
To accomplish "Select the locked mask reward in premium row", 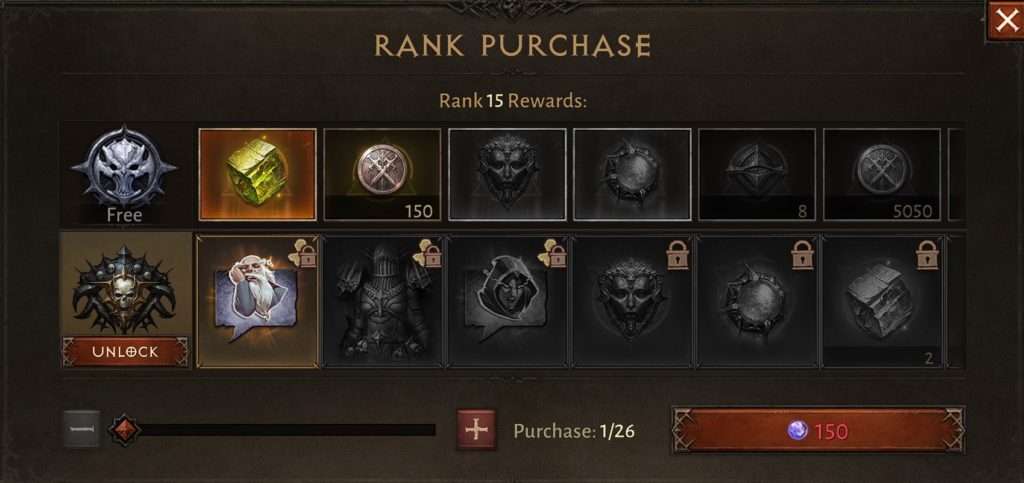I will 632,302.
